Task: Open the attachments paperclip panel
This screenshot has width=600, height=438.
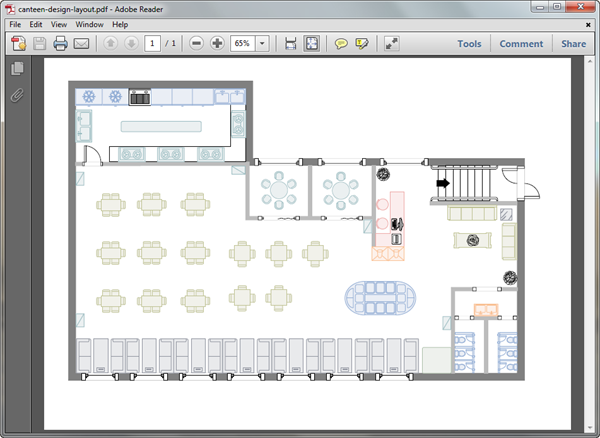Action: (x=17, y=96)
